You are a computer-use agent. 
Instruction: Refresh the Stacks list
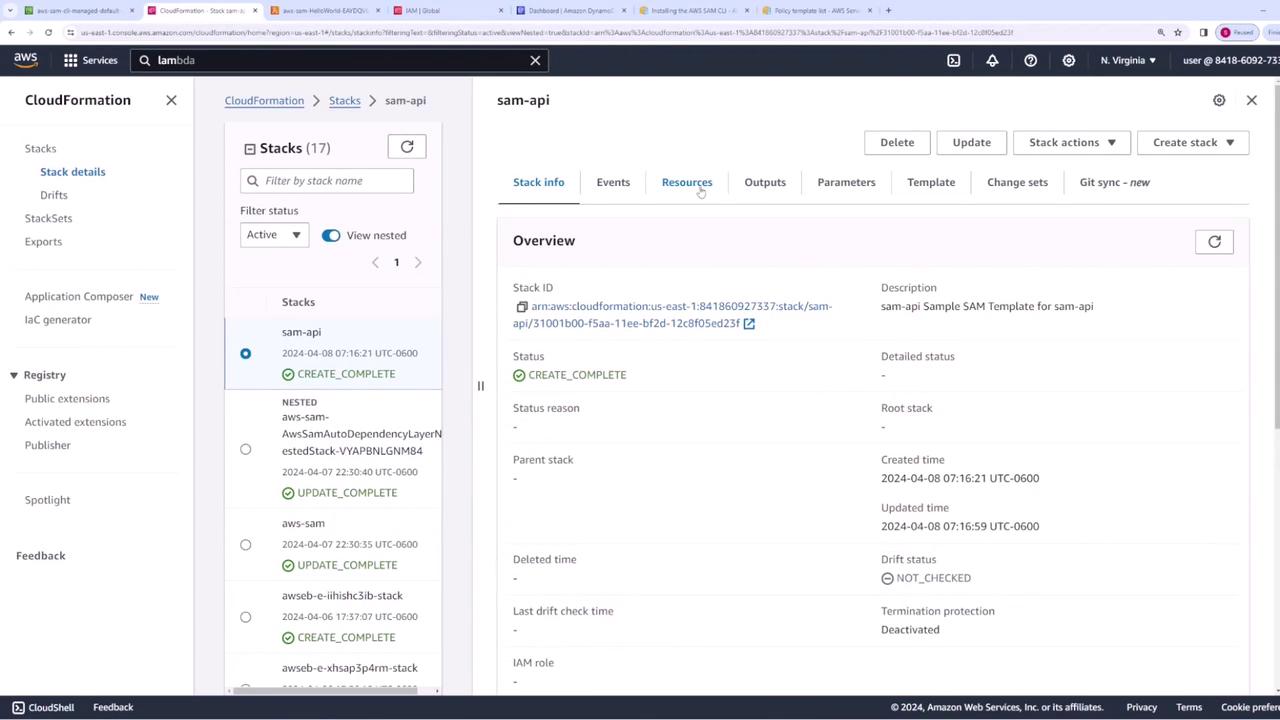[x=407, y=147]
